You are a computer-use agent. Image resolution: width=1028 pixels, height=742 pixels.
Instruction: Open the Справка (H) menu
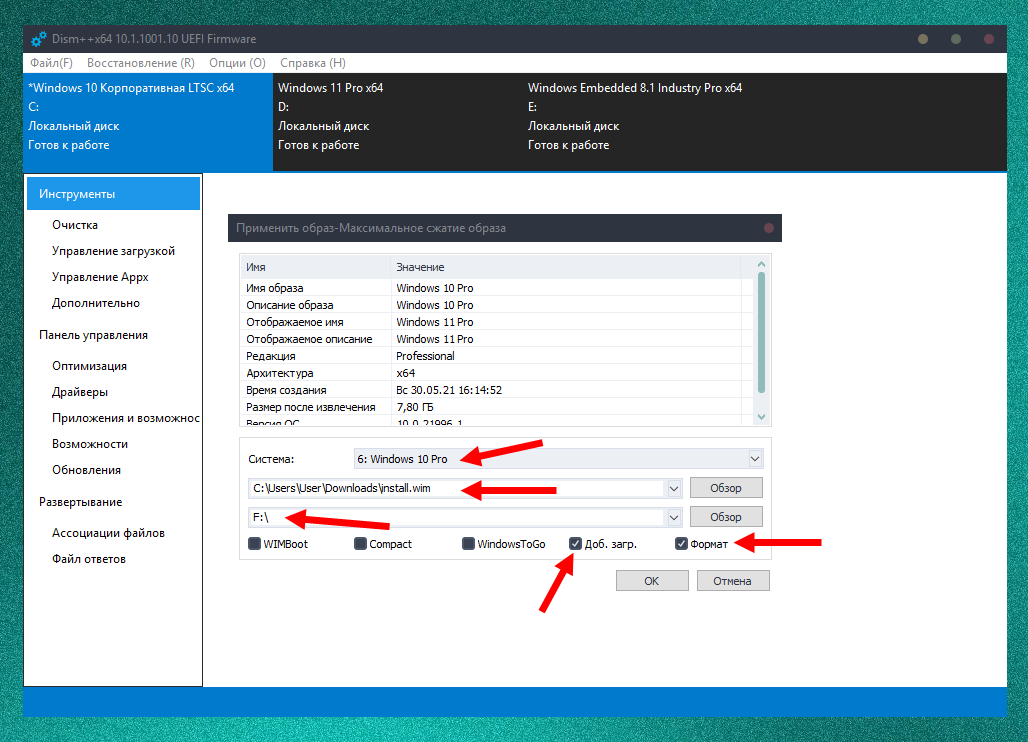pos(313,63)
